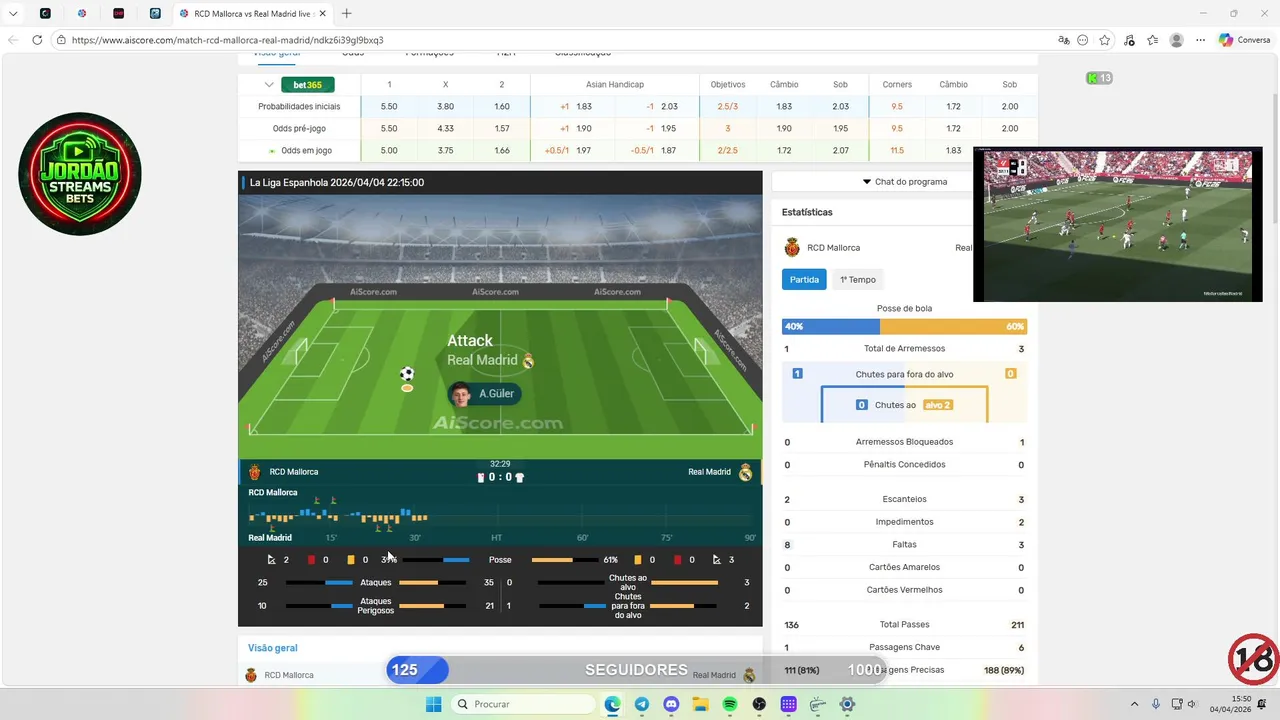
Task: Click the Corners column header
Action: tap(897, 85)
